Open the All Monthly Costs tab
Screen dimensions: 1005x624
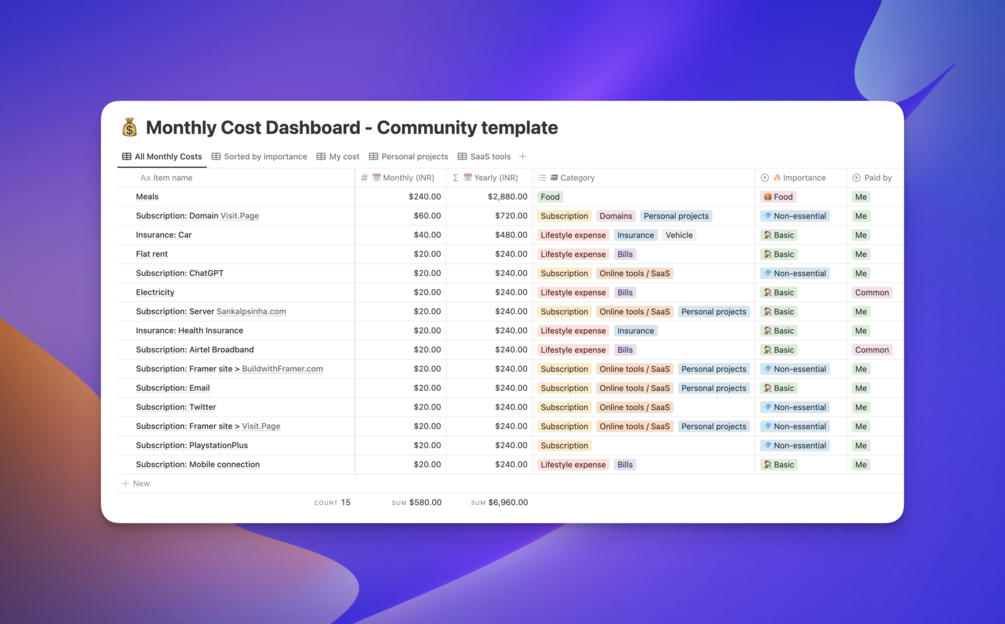point(162,156)
